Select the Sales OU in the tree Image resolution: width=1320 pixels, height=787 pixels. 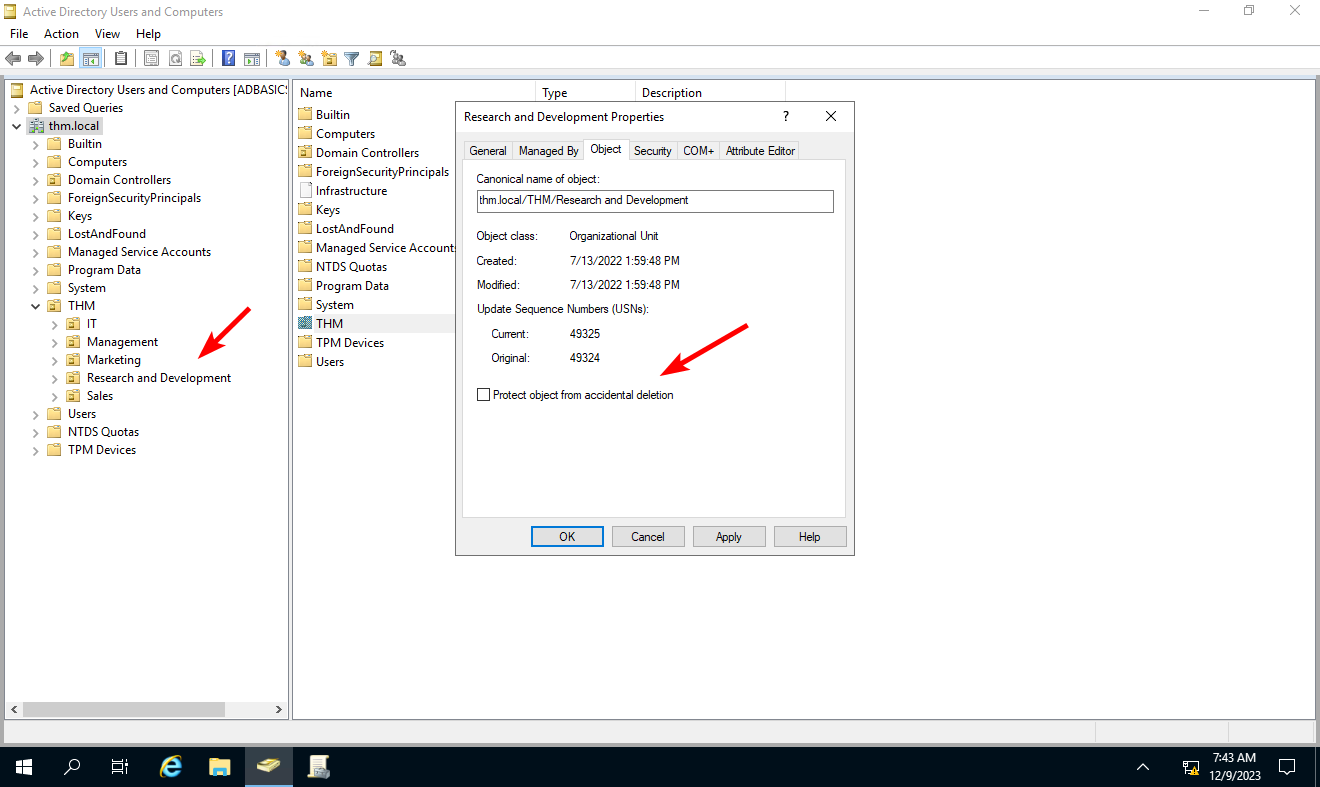pyautogui.click(x=100, y=396)
